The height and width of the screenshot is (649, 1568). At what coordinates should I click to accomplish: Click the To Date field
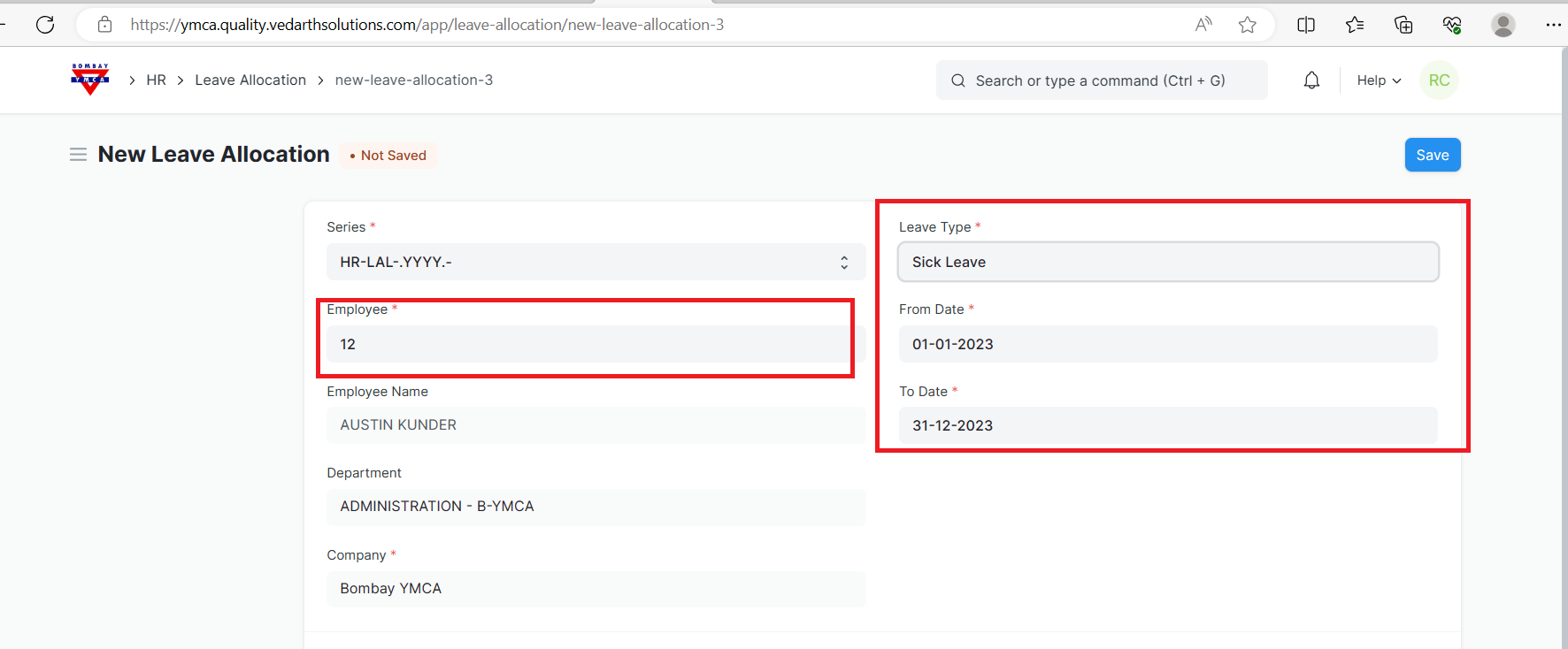point(1168,426)
